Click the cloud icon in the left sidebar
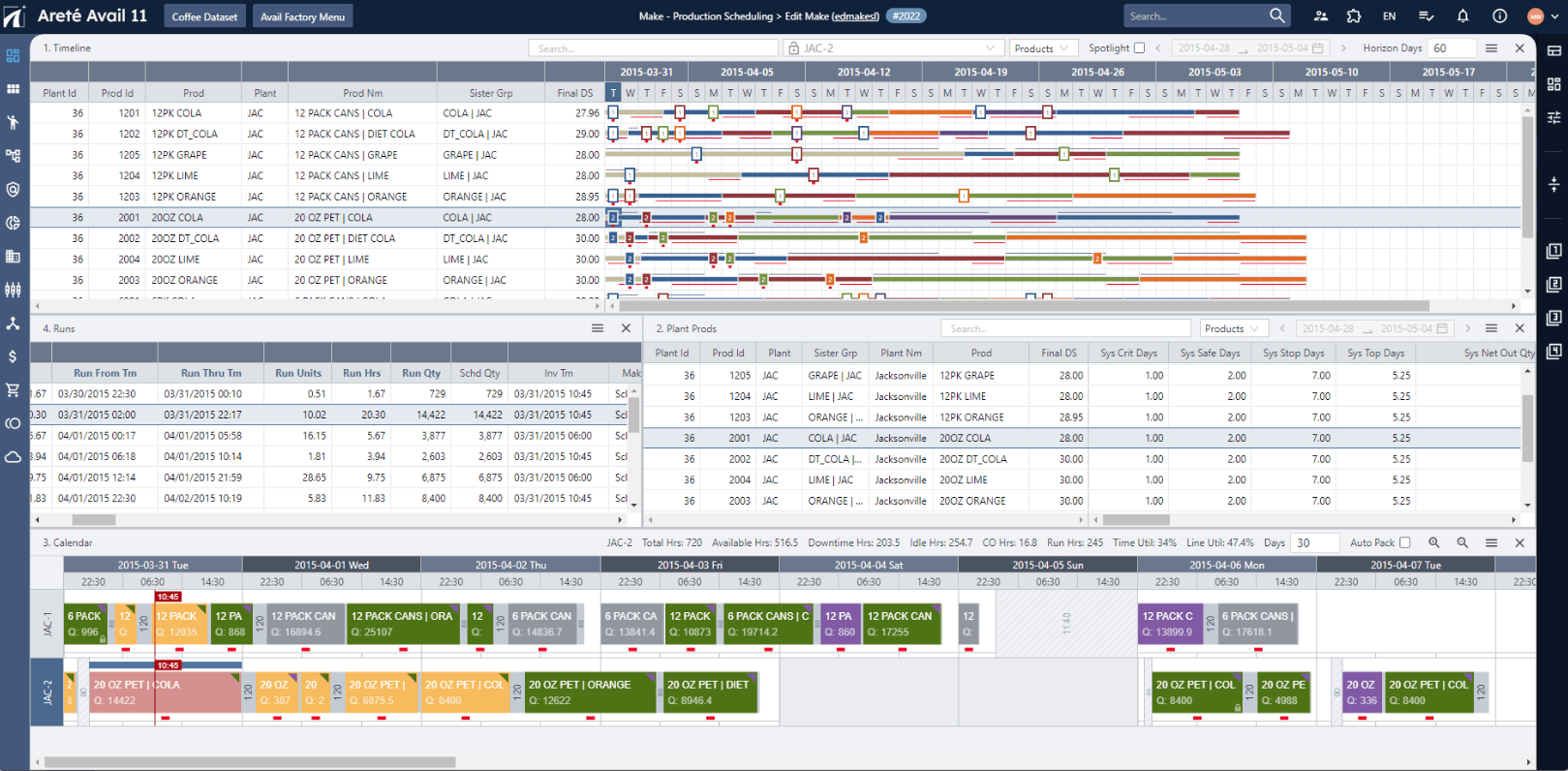 coord(13,456)
